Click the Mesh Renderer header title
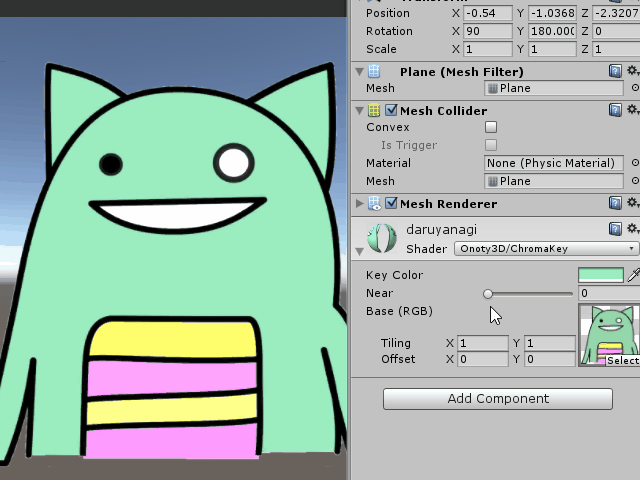 coord(449,204)
